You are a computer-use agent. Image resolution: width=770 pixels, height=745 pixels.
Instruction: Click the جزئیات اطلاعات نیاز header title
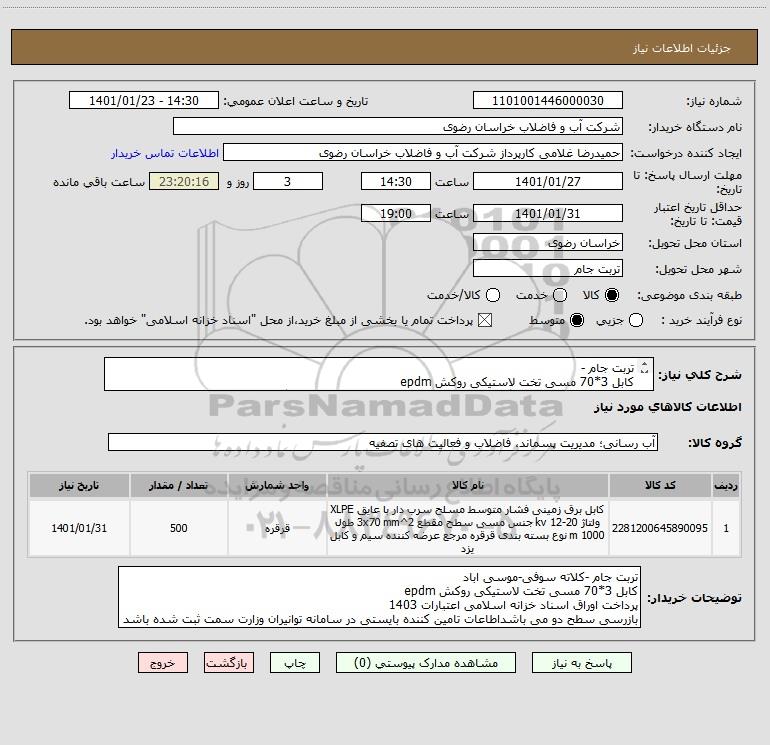(682, 48)
